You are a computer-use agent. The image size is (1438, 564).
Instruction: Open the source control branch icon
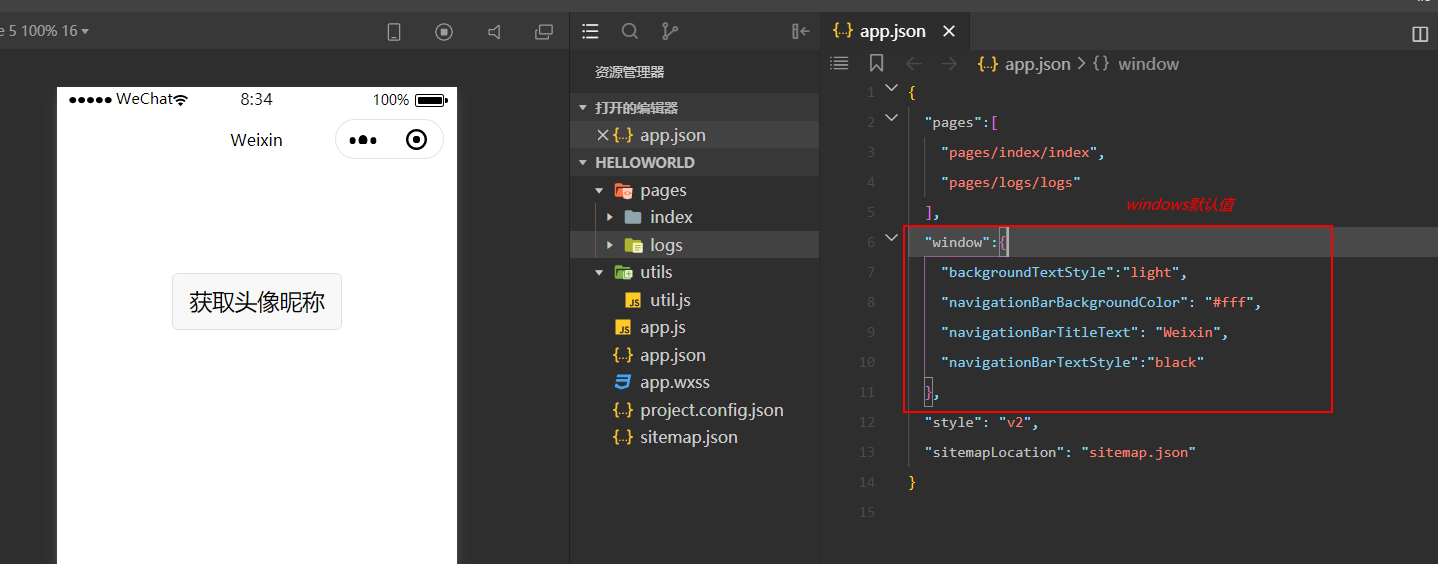coord(670,31)
